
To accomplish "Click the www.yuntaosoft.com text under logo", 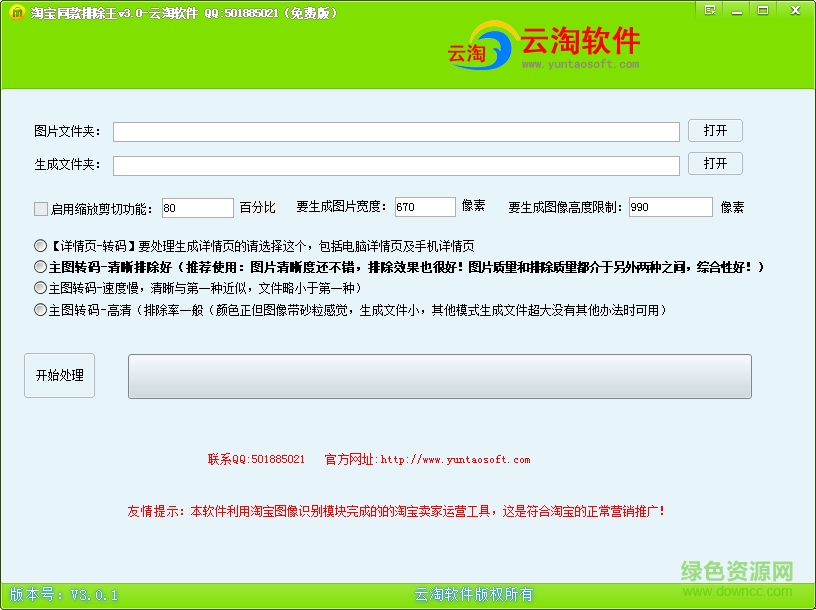I will (x=580, y=64).
